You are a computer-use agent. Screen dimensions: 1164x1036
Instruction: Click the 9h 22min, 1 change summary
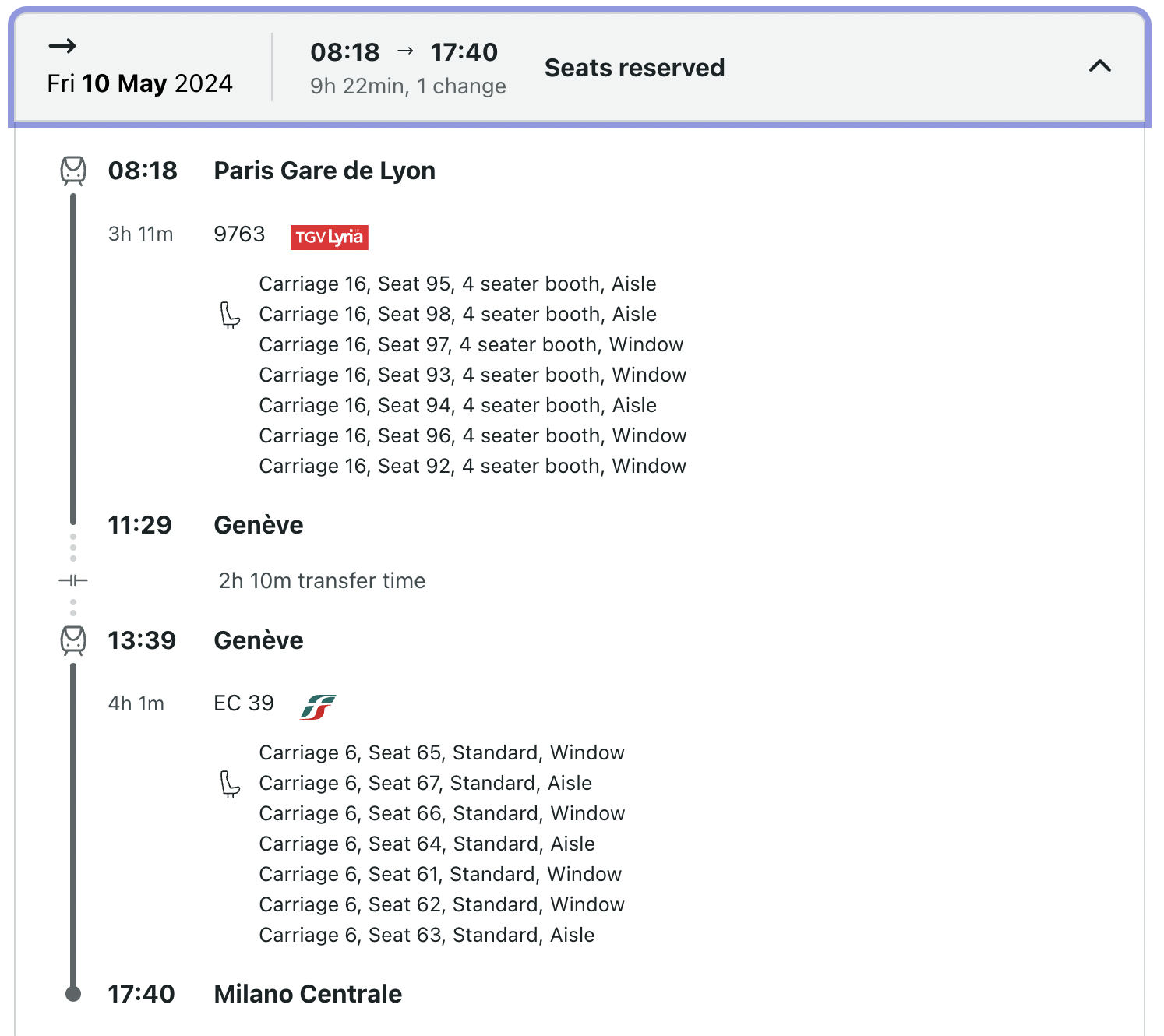click(x=407, y=86)
